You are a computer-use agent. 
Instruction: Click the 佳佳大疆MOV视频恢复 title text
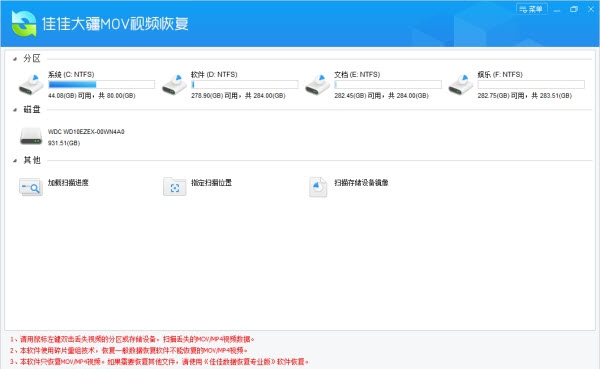tap(115, 24)
